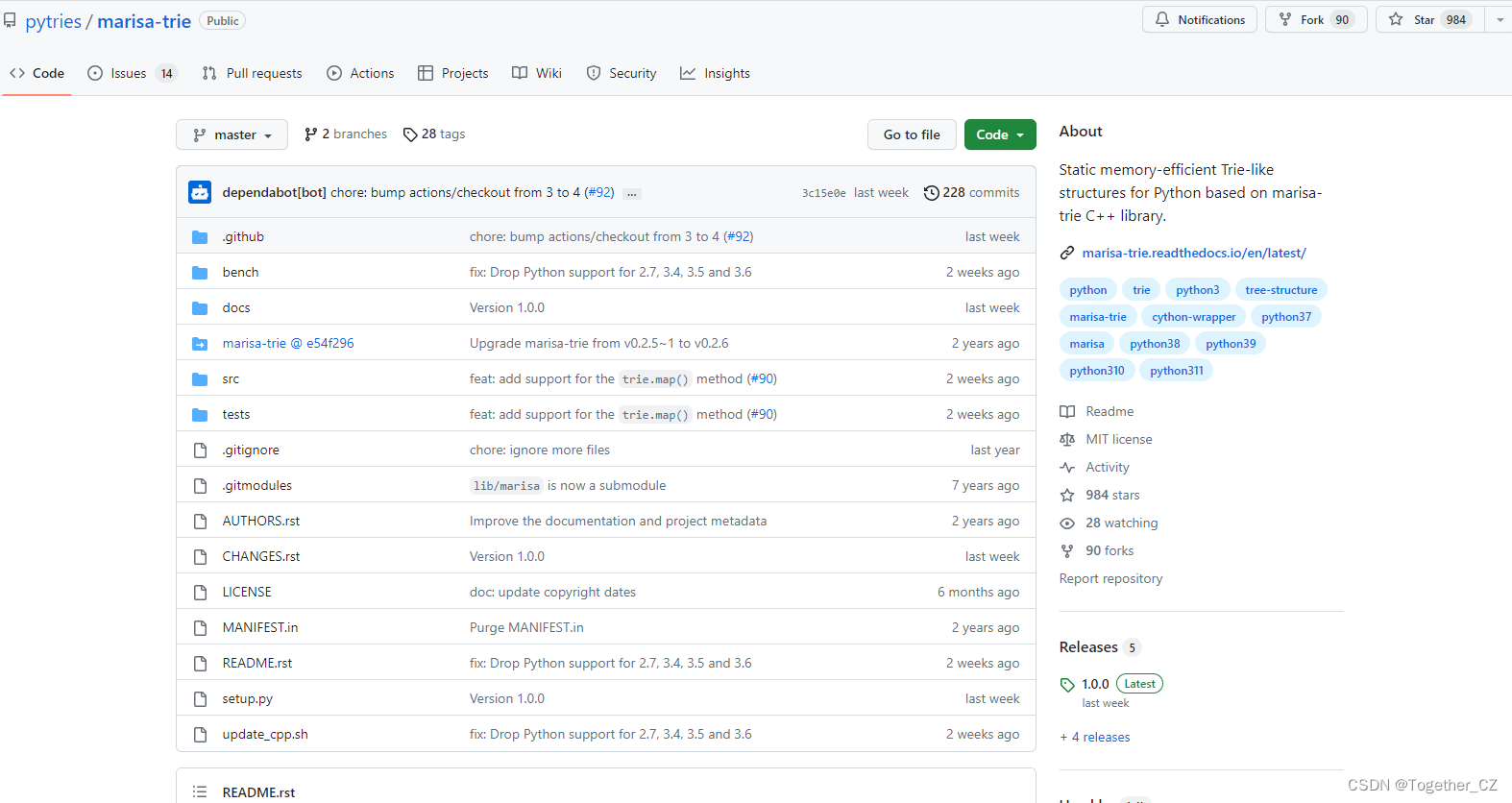This screenshot has width=1512, height=803.
Task: Select the cython-wrapper topic tag
Action: pos(1194,317)
